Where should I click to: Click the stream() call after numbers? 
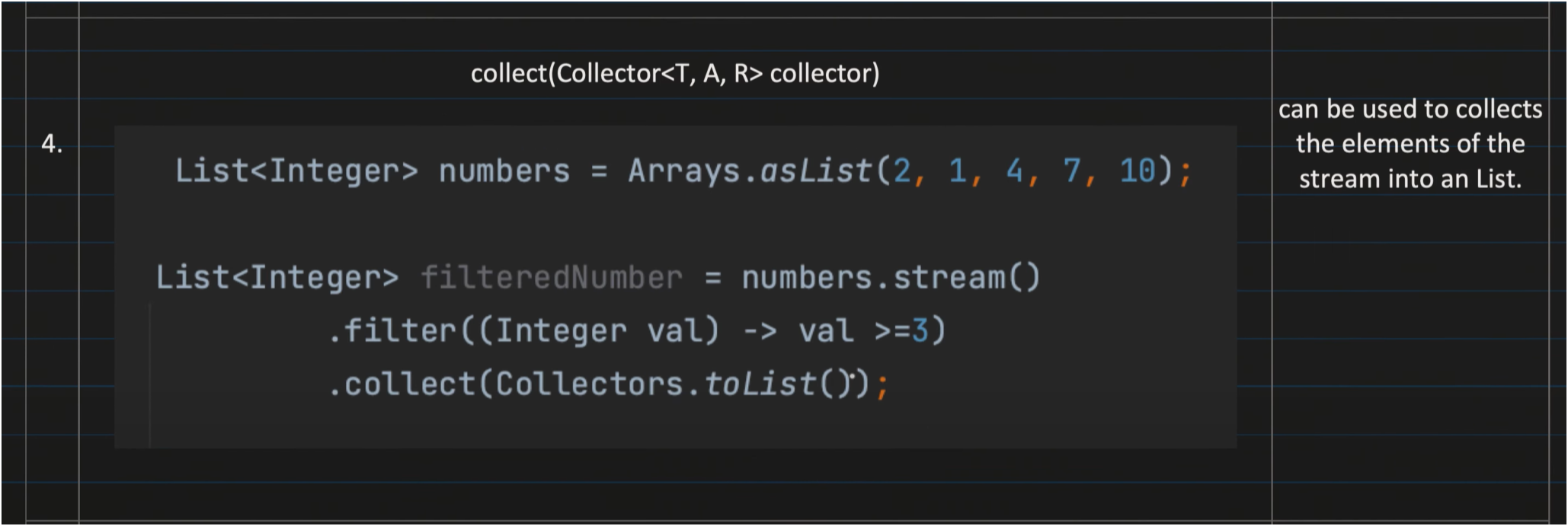[x=966, y=278]
